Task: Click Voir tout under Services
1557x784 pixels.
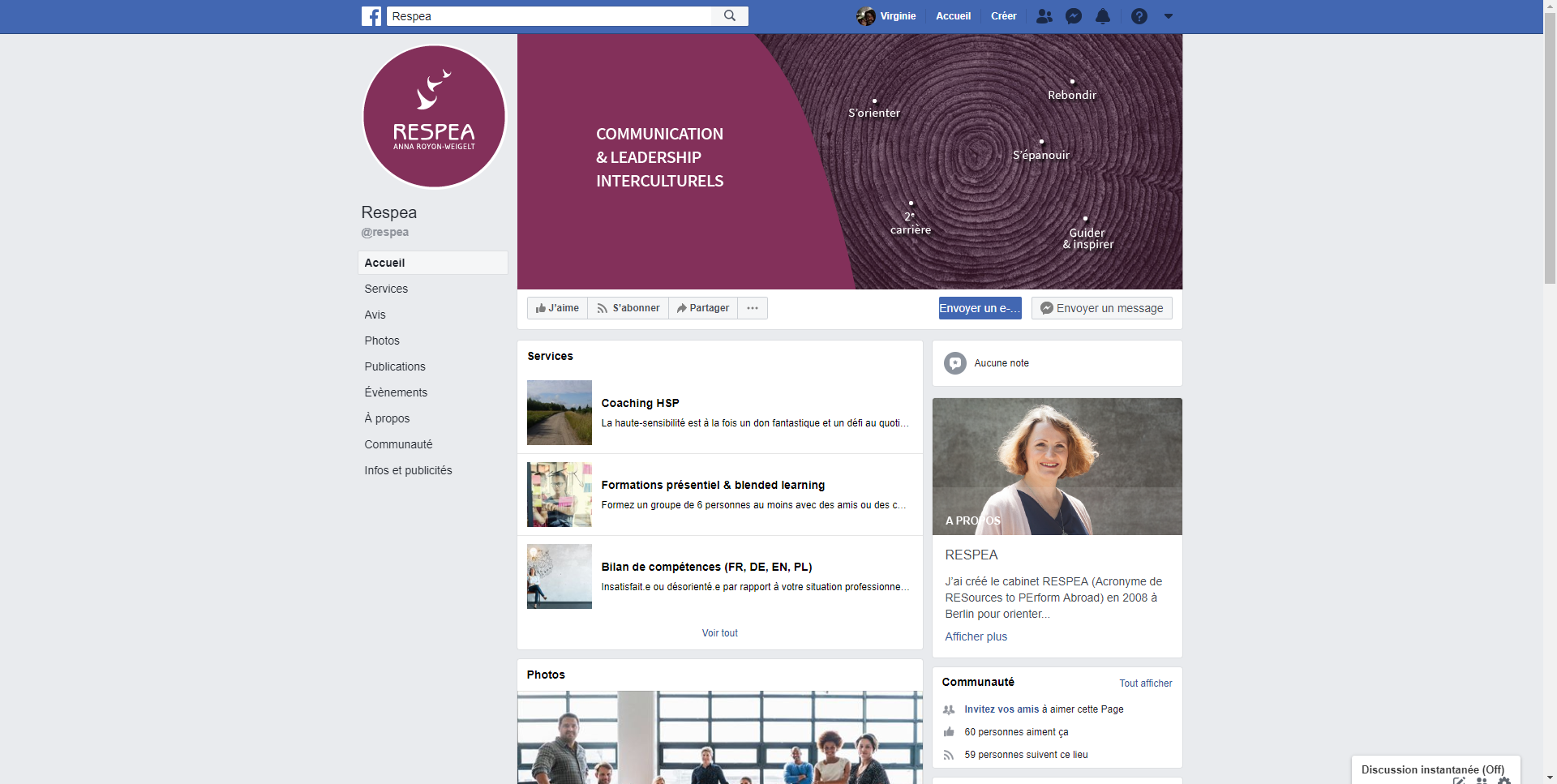Action: pyautogui.click(x=719, y=633)
